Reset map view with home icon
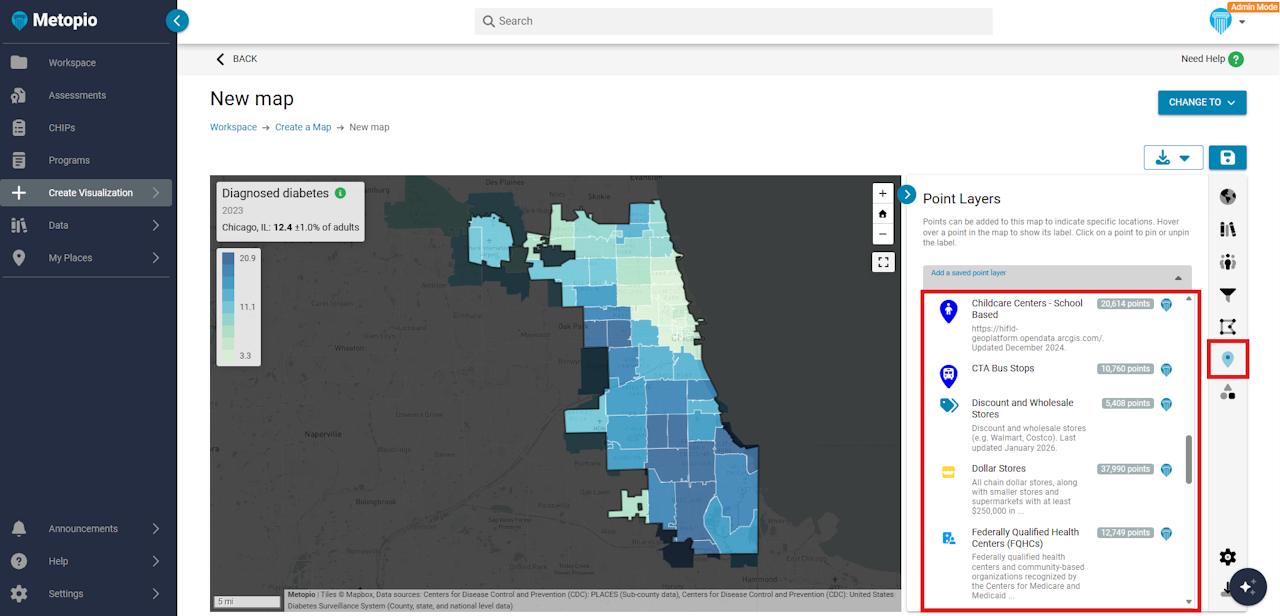The image size is (1280, 616). pyautogui.click(x=883, y=214)
